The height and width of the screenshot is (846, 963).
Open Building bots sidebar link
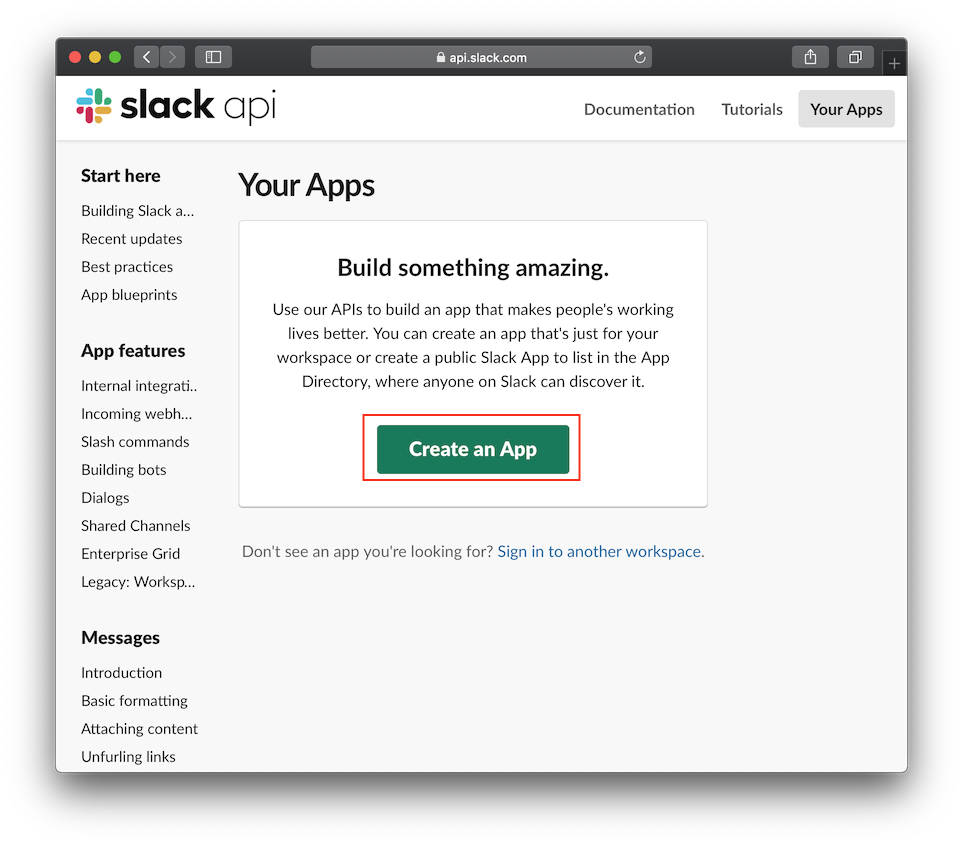click(123, 470)
